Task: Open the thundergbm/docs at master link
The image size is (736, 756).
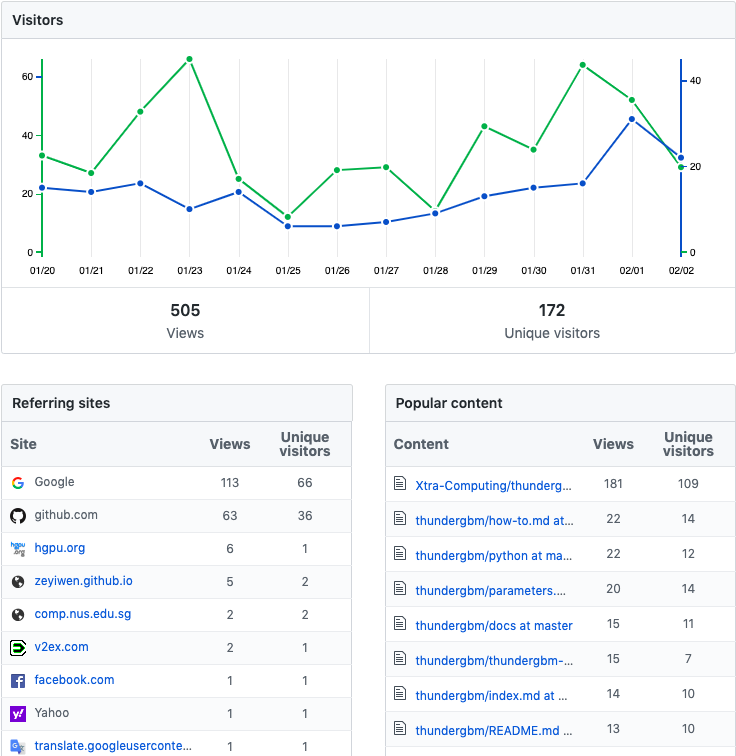Action: [494, 626]
